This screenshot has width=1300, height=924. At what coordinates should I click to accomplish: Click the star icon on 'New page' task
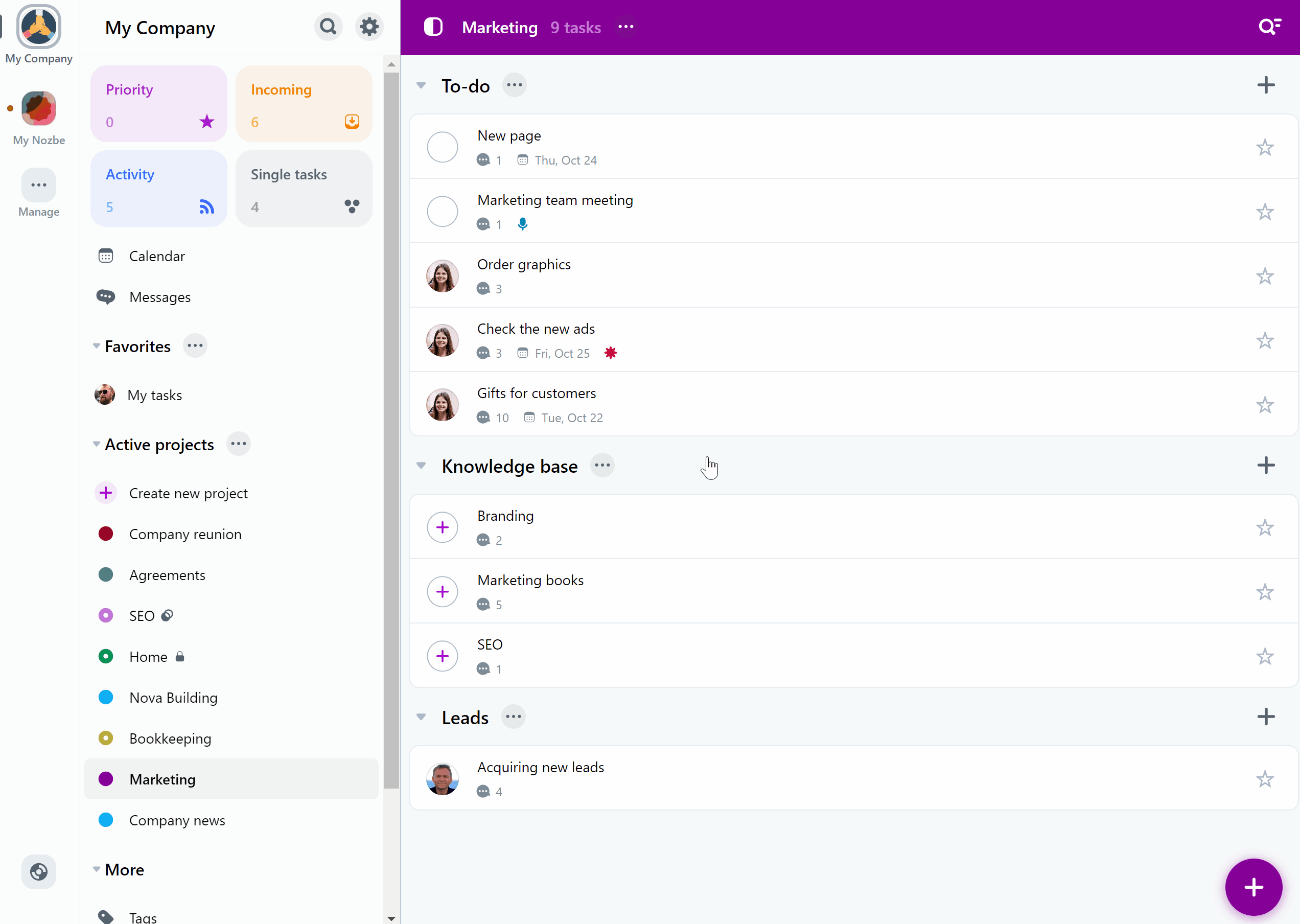pyautogui.click(x=1265, y=147)
